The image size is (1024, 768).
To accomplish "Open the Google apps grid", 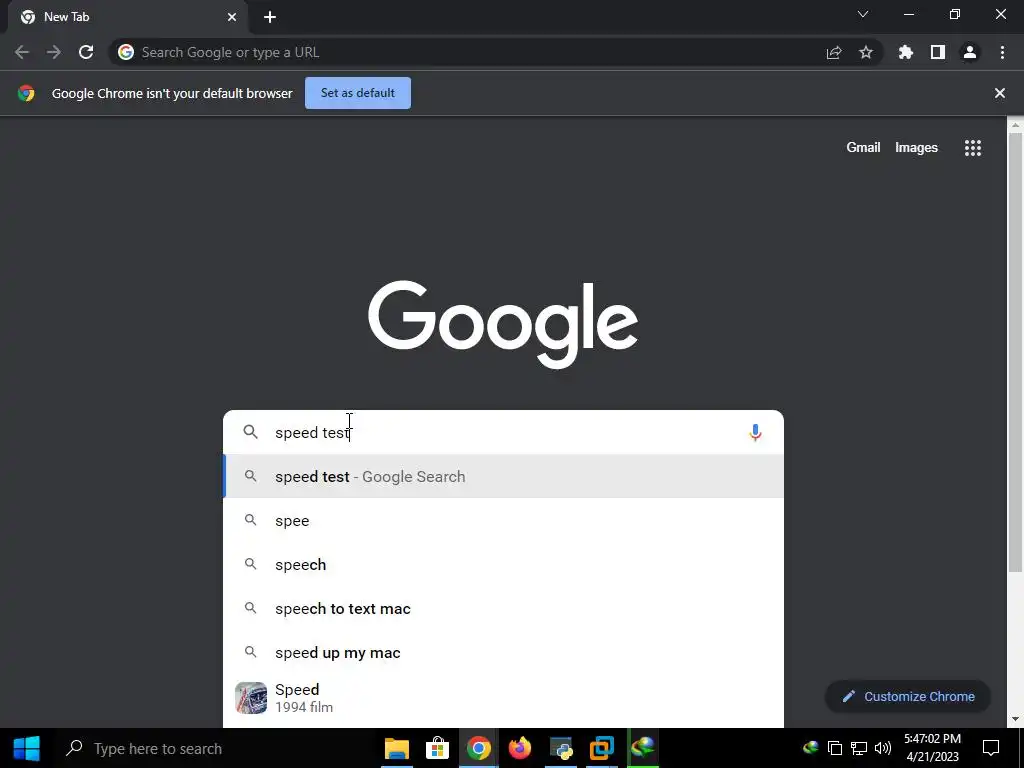I will tap(972, 148).
